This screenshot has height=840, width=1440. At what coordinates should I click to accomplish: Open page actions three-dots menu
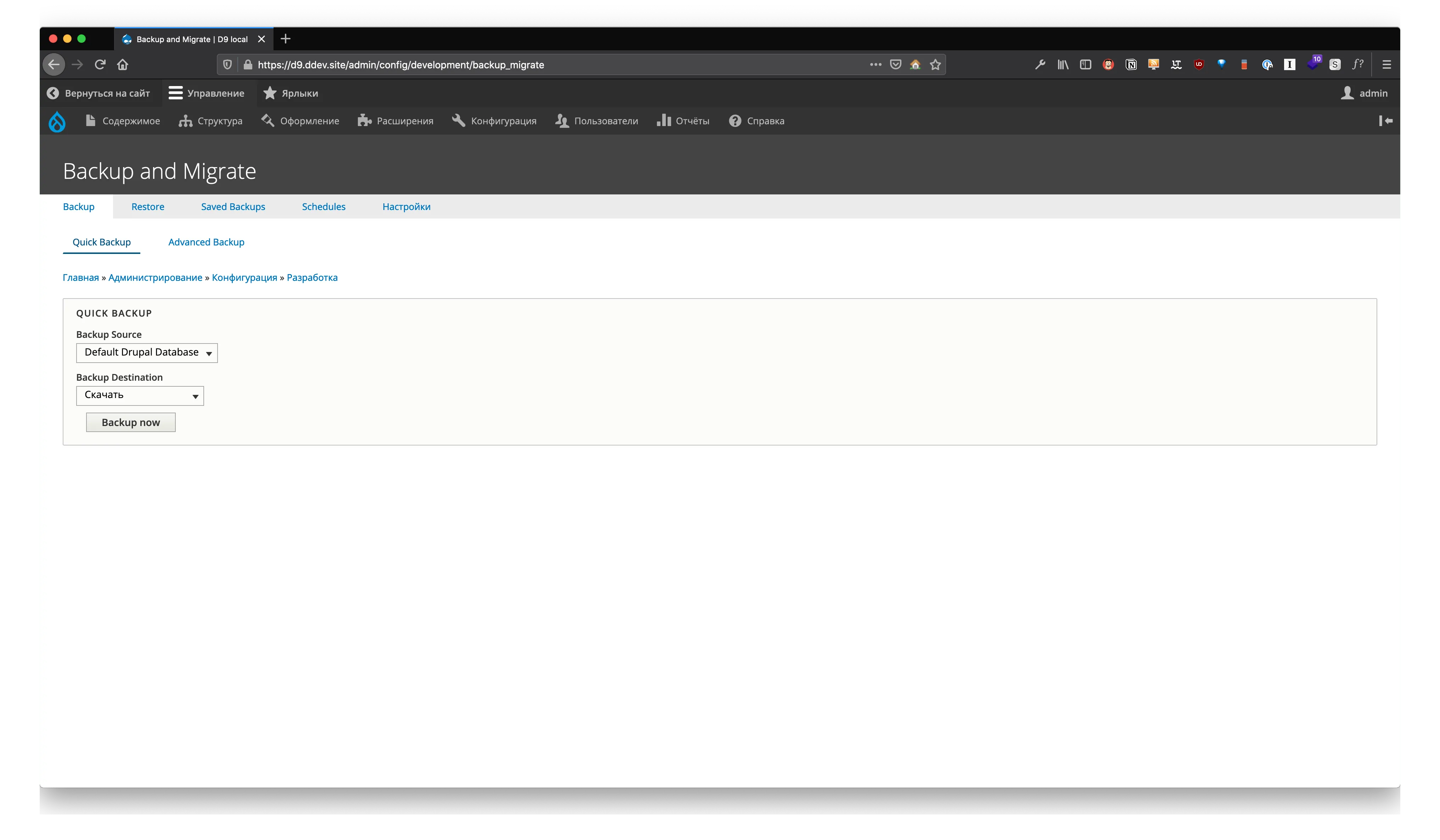[876, 64]
